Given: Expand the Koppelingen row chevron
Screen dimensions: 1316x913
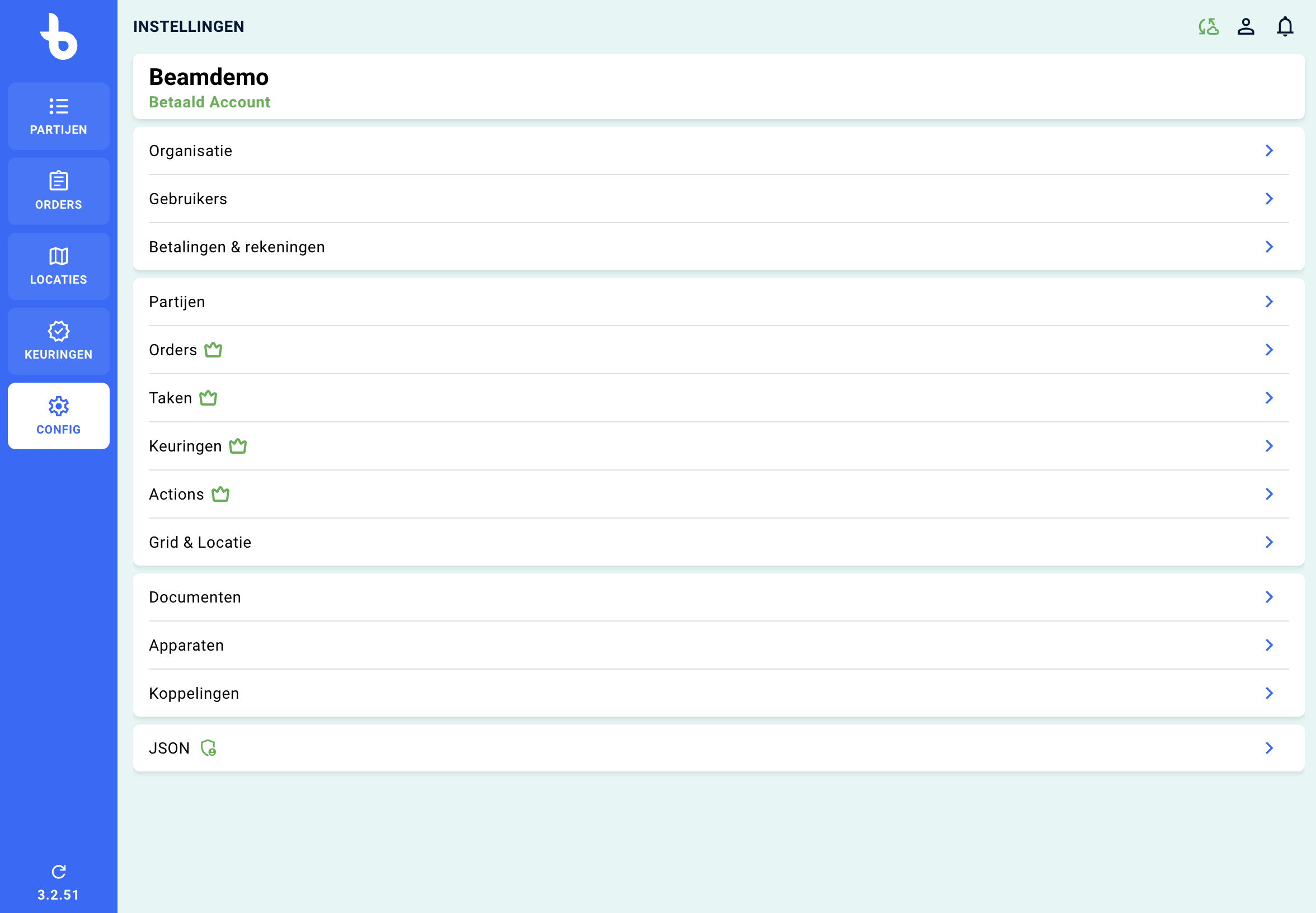Looking at the screenshot, I should (x=1268, y=693).
